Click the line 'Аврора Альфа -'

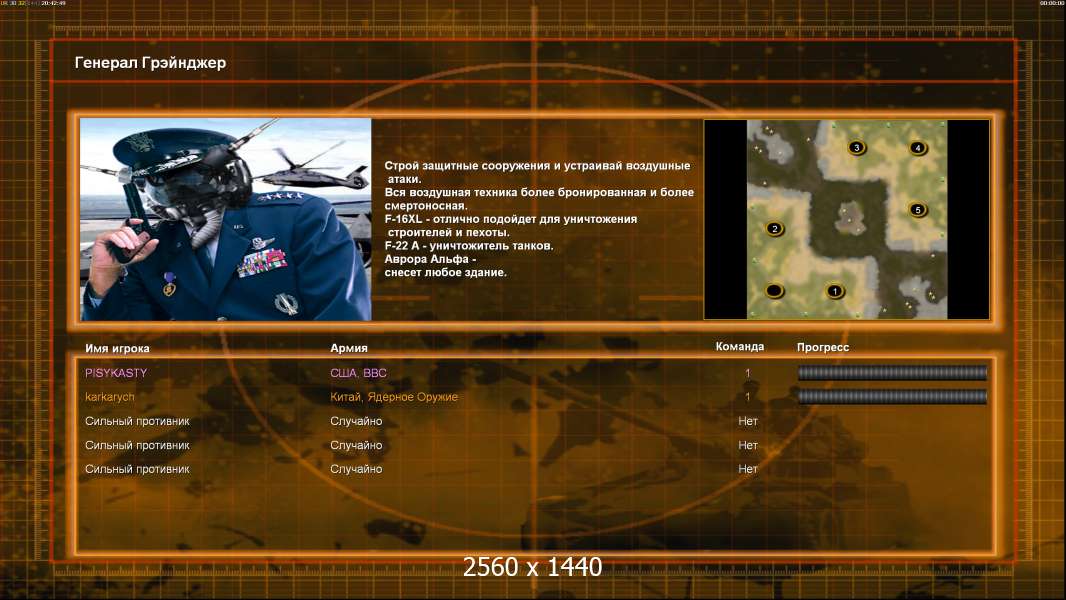pos(430,259)
